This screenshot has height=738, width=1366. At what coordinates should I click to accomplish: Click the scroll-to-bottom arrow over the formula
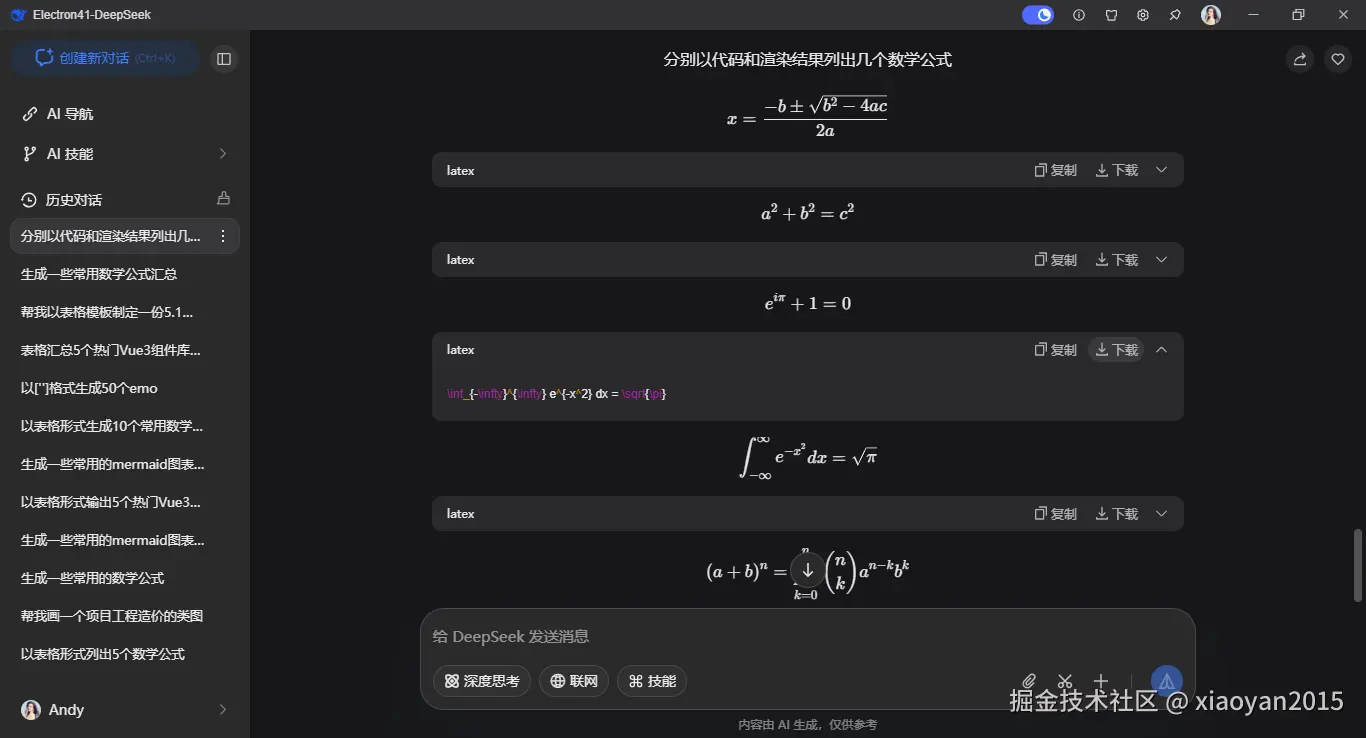[807, 571]
